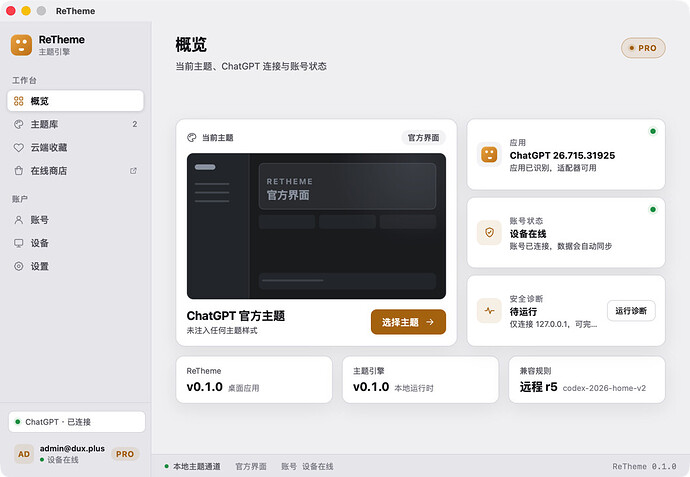Screen dimensions: 690x477
Task: Click the 待运行 status text
Action: point(523,312)
